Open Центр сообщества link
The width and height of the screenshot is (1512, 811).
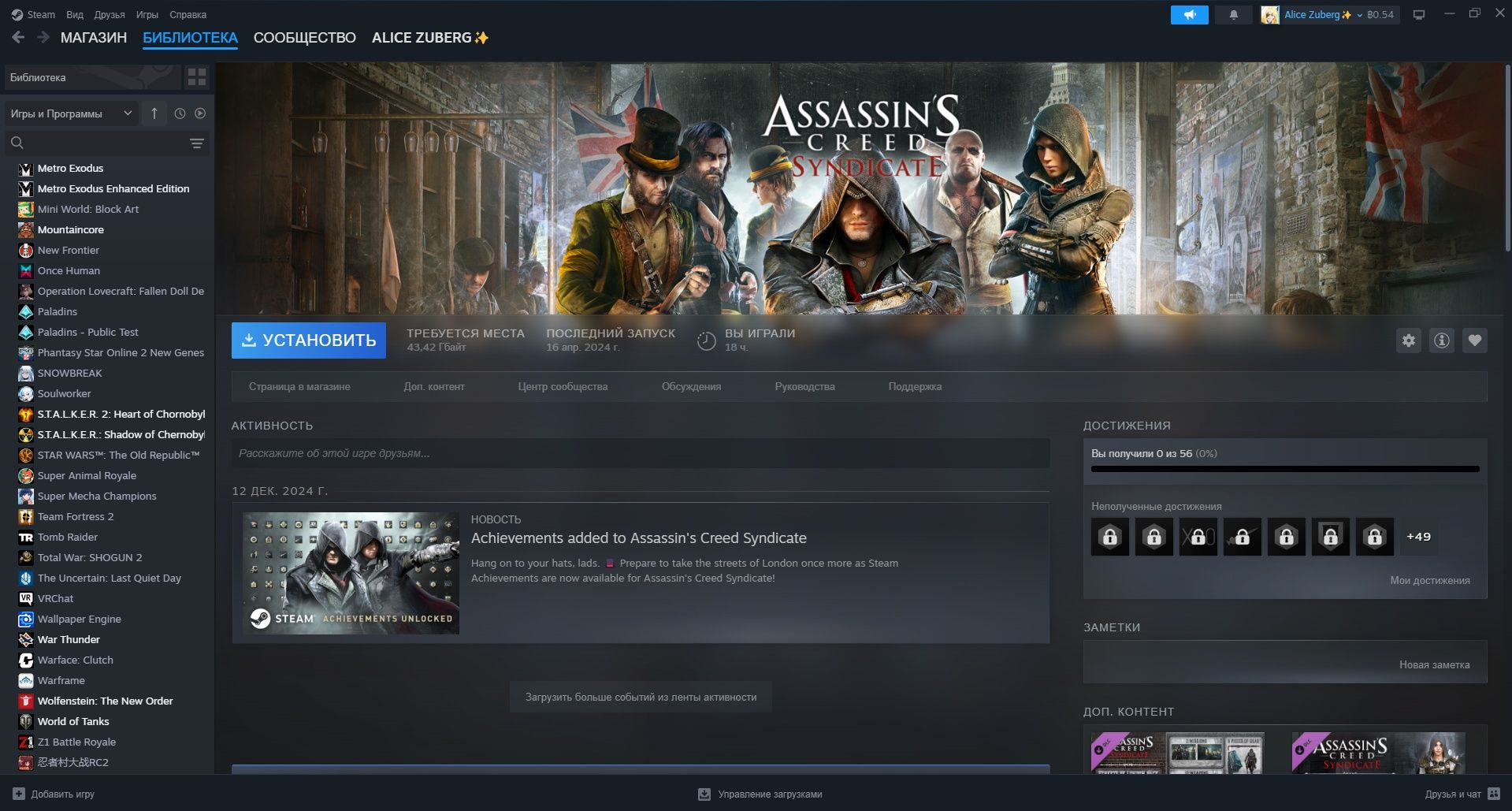point(563,387)
